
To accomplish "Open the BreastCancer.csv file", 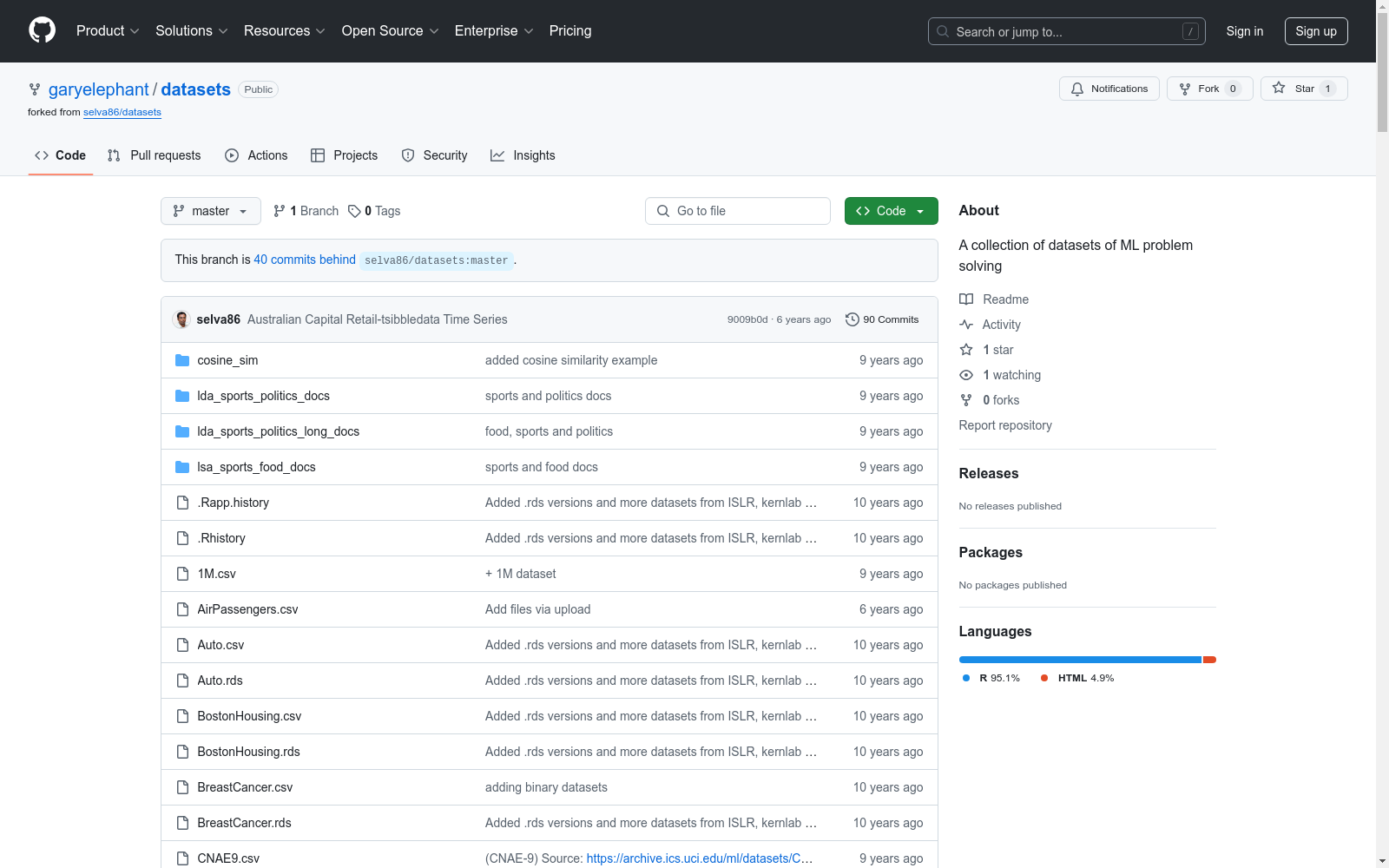I will click(245, 787).
